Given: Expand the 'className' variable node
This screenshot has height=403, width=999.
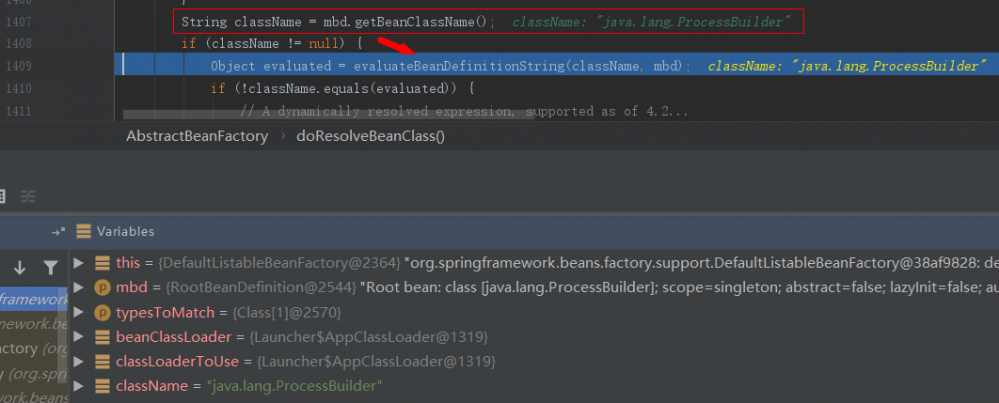Looking at the screenshot, I should click(78, 386).
